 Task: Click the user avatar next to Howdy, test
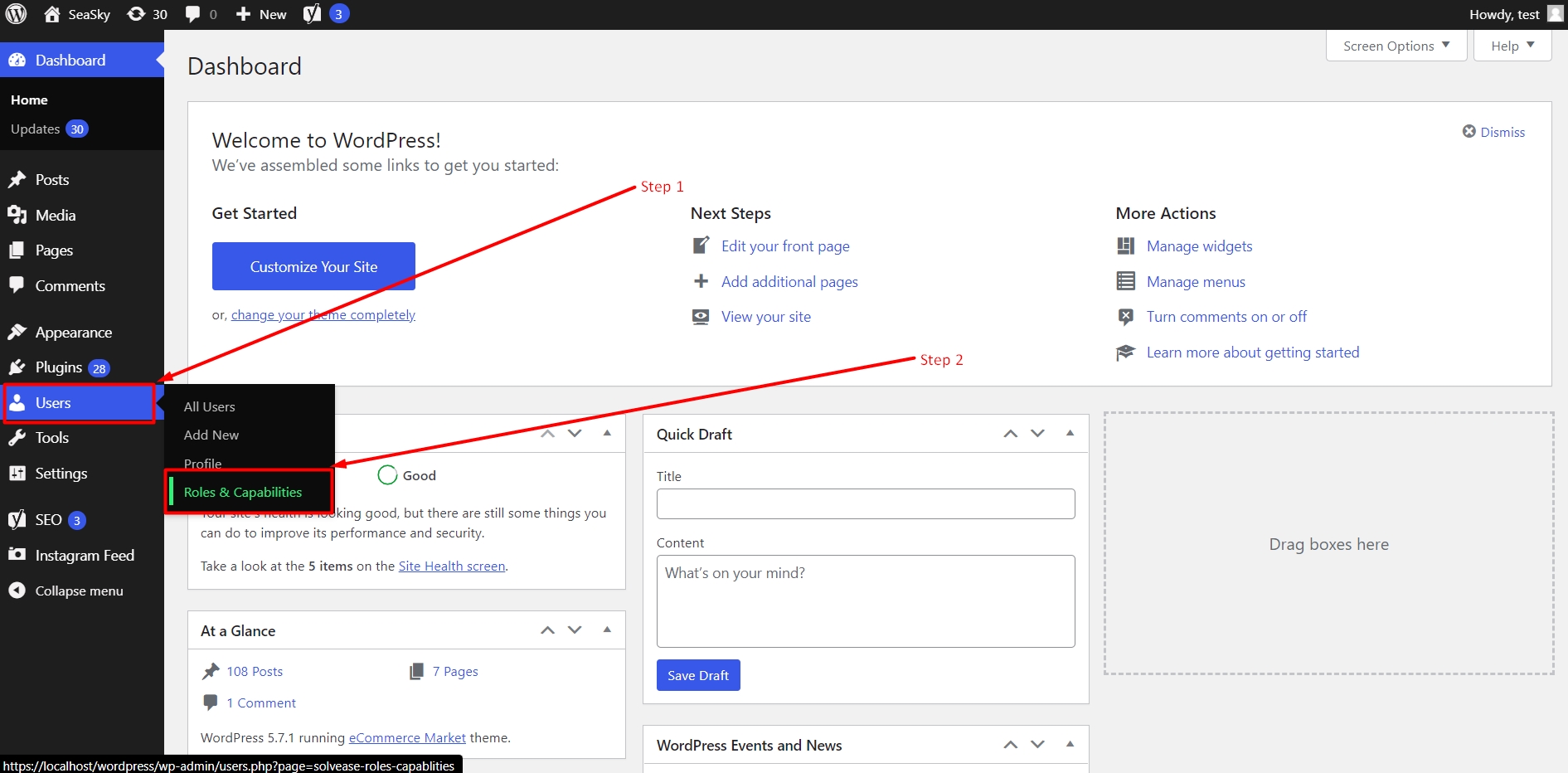pyautogui.click(x=1555, y=14)
